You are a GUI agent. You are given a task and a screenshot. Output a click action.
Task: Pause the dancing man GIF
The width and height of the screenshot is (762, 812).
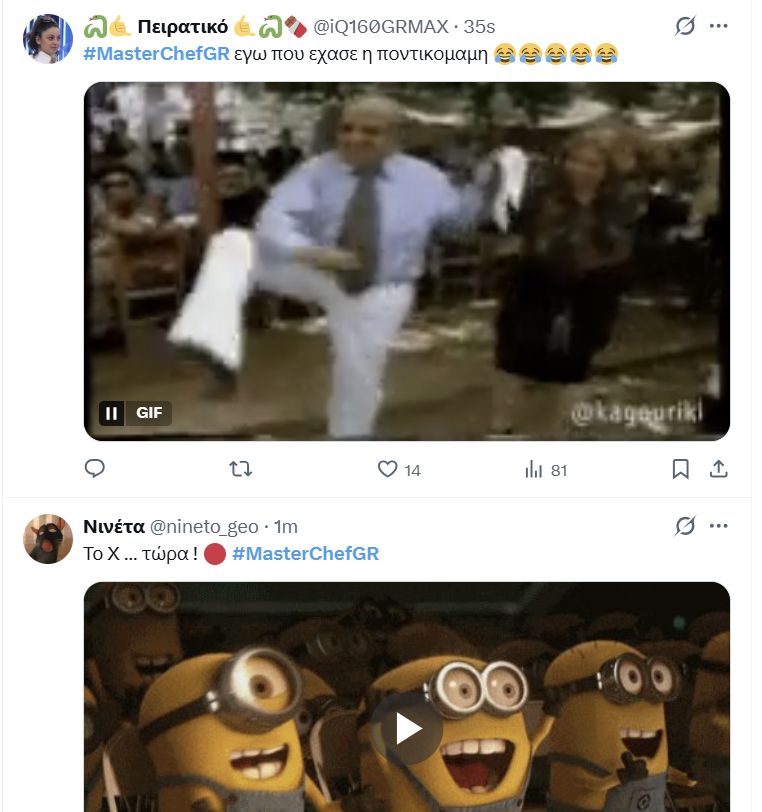112,413
